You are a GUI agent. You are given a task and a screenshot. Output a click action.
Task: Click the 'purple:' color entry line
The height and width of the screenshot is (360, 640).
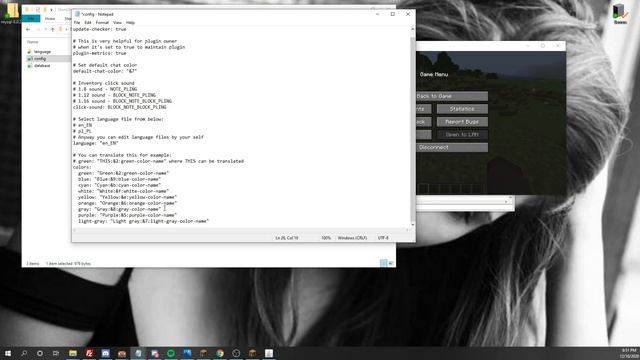click(x=127, y=215)
